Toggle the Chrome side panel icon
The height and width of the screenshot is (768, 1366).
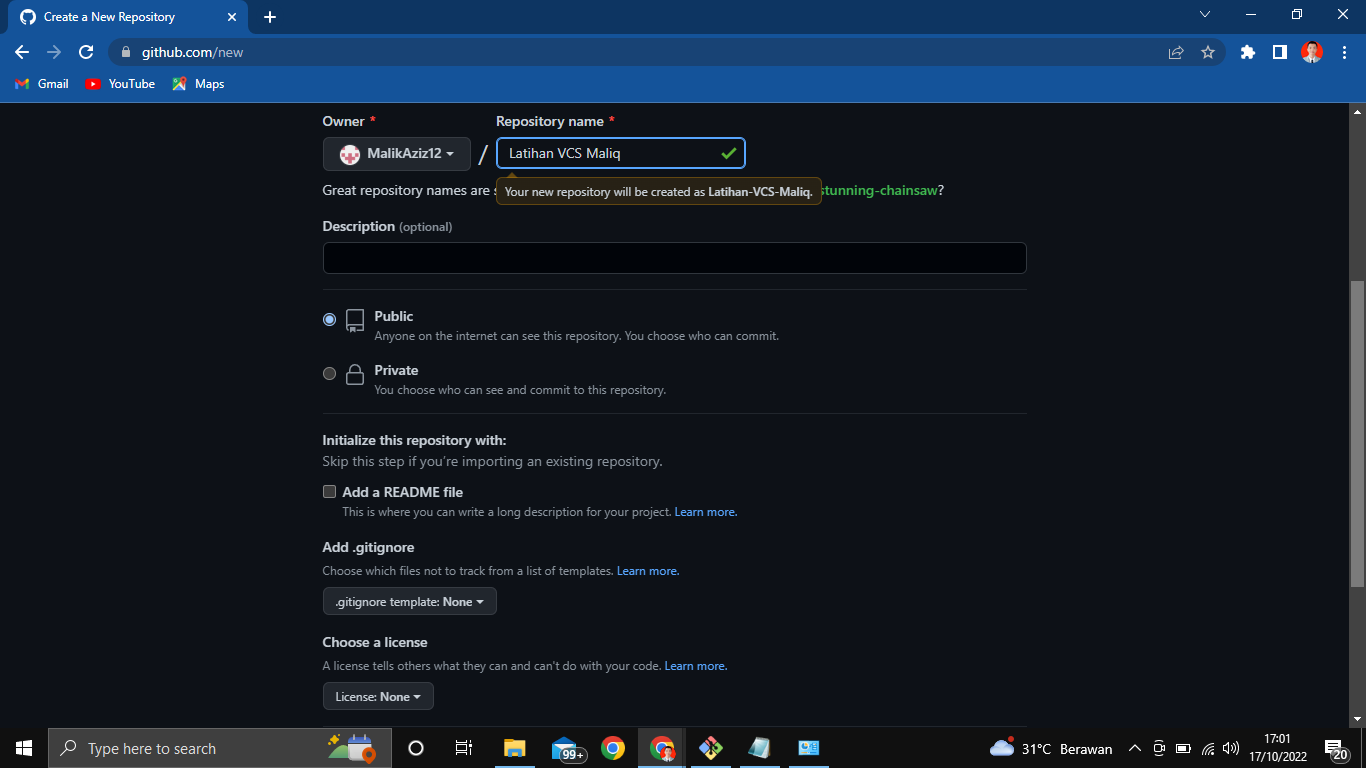(1279, 52)
